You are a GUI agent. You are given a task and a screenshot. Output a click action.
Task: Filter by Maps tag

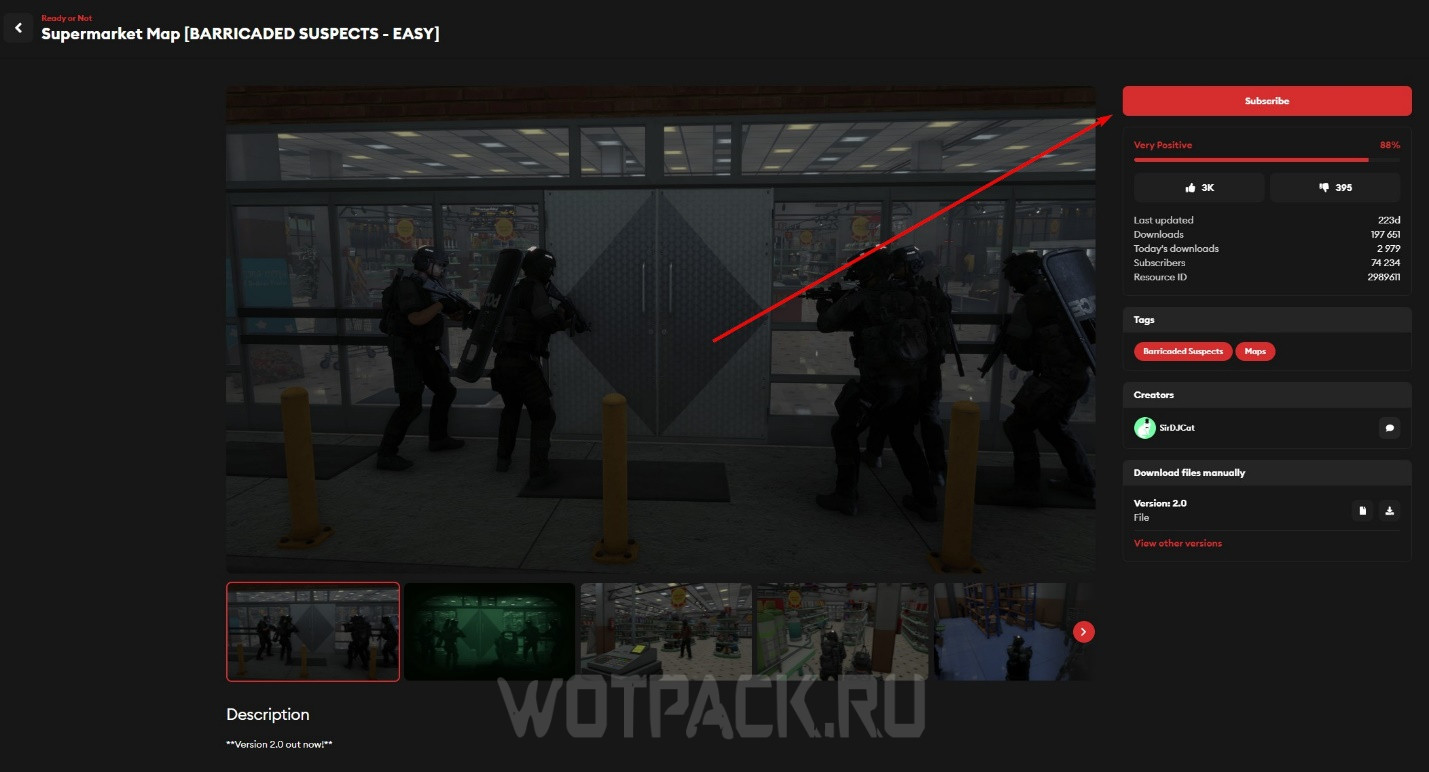coord(1255,351)
